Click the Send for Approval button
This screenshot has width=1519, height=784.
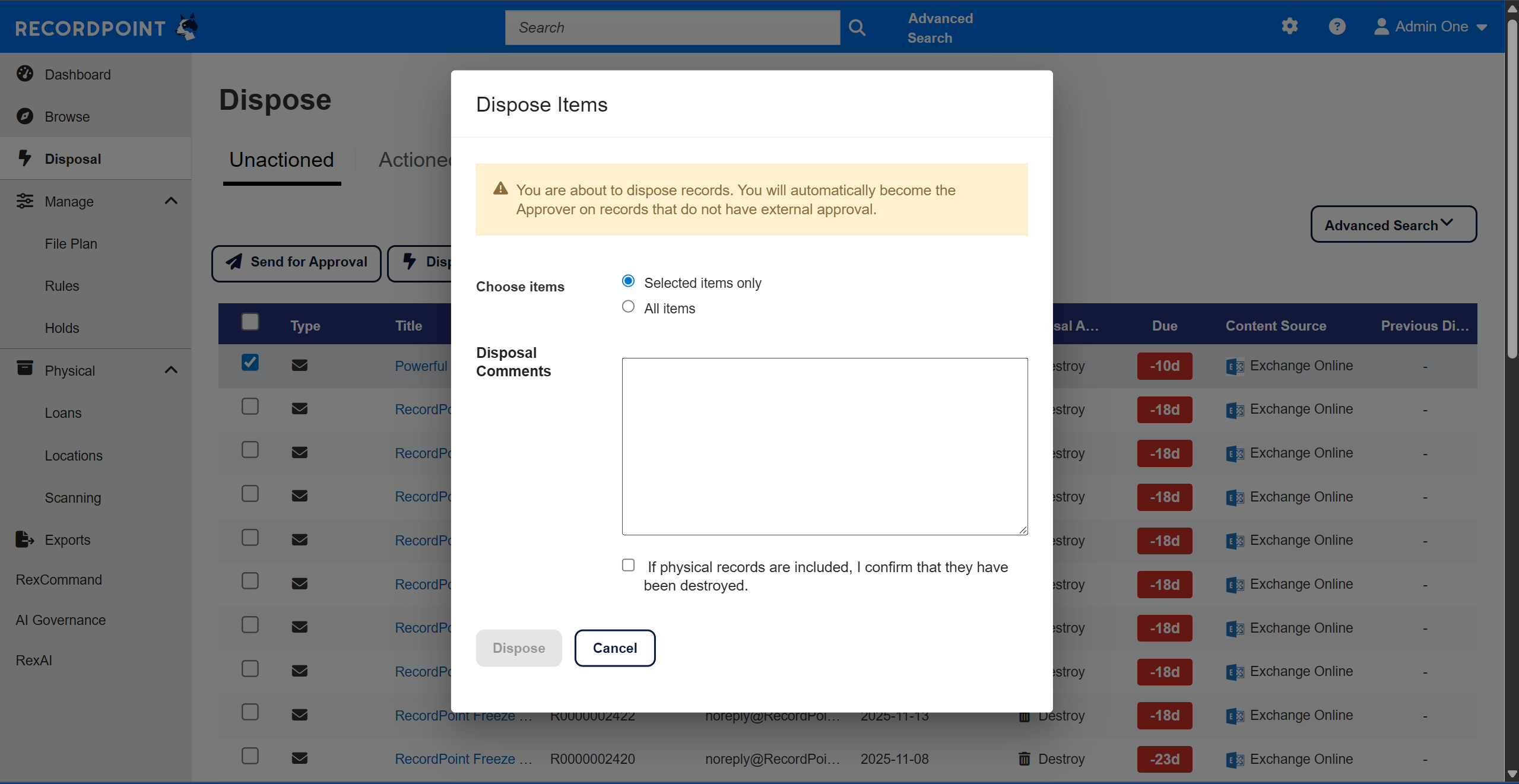(296, 262)
